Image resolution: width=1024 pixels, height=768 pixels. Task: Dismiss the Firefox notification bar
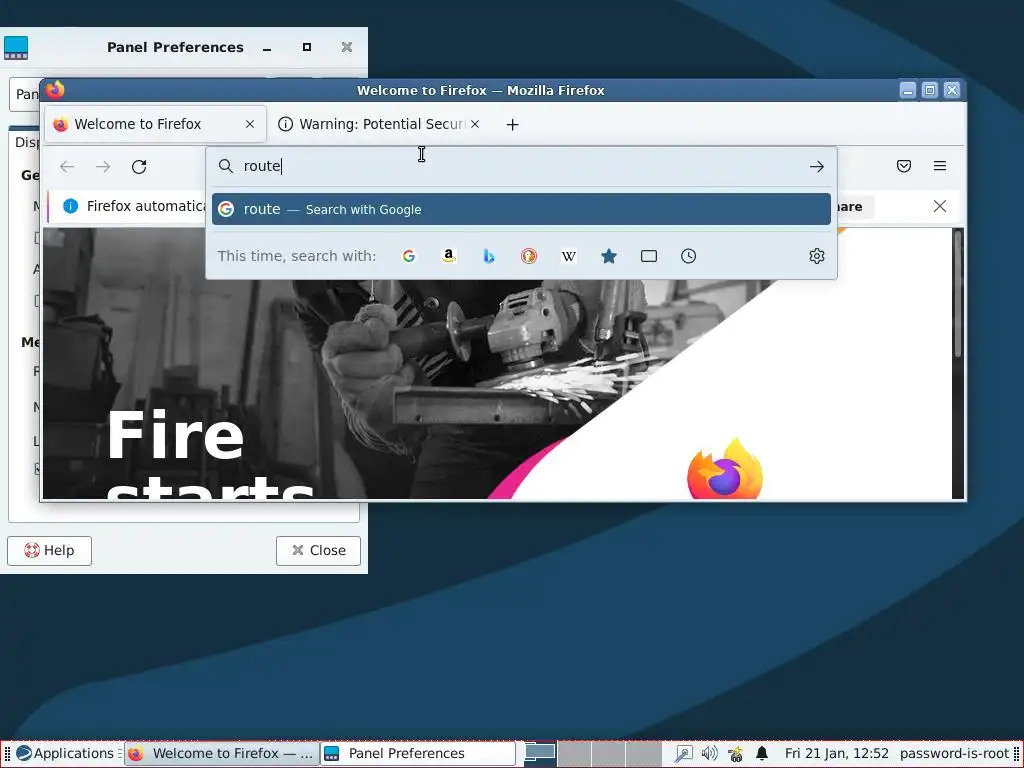940,206
